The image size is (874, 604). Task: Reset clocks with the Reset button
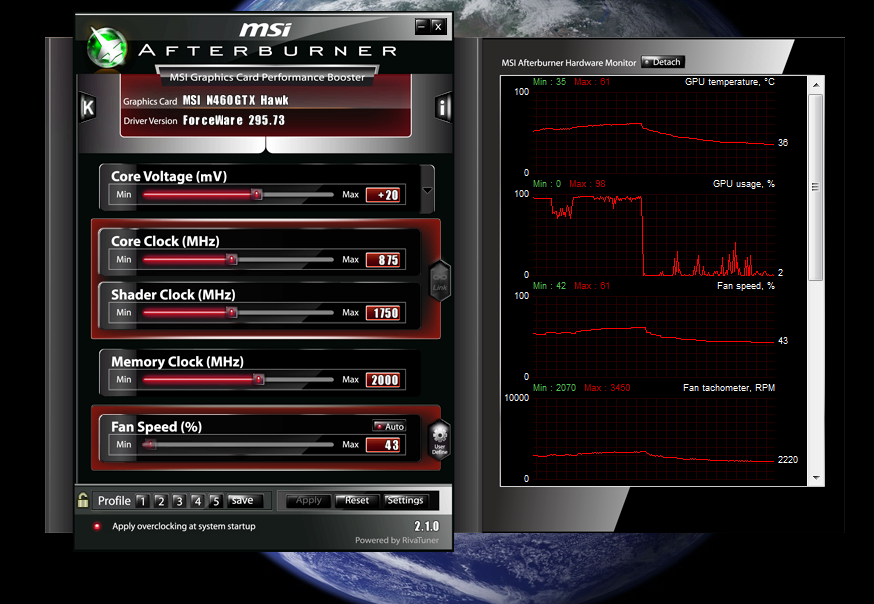coord(353,500)
